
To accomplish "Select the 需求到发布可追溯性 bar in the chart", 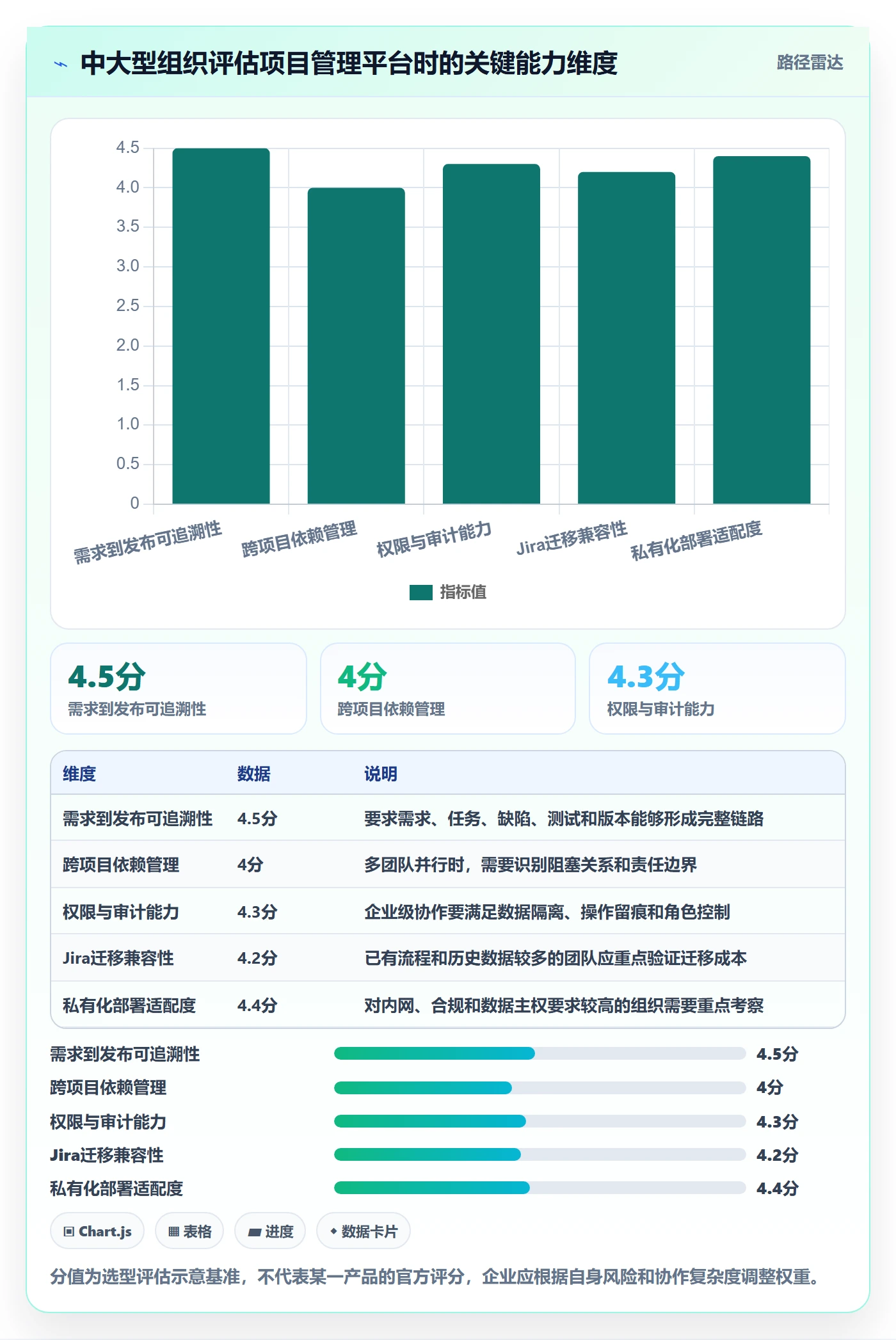I will coord(221,326).
